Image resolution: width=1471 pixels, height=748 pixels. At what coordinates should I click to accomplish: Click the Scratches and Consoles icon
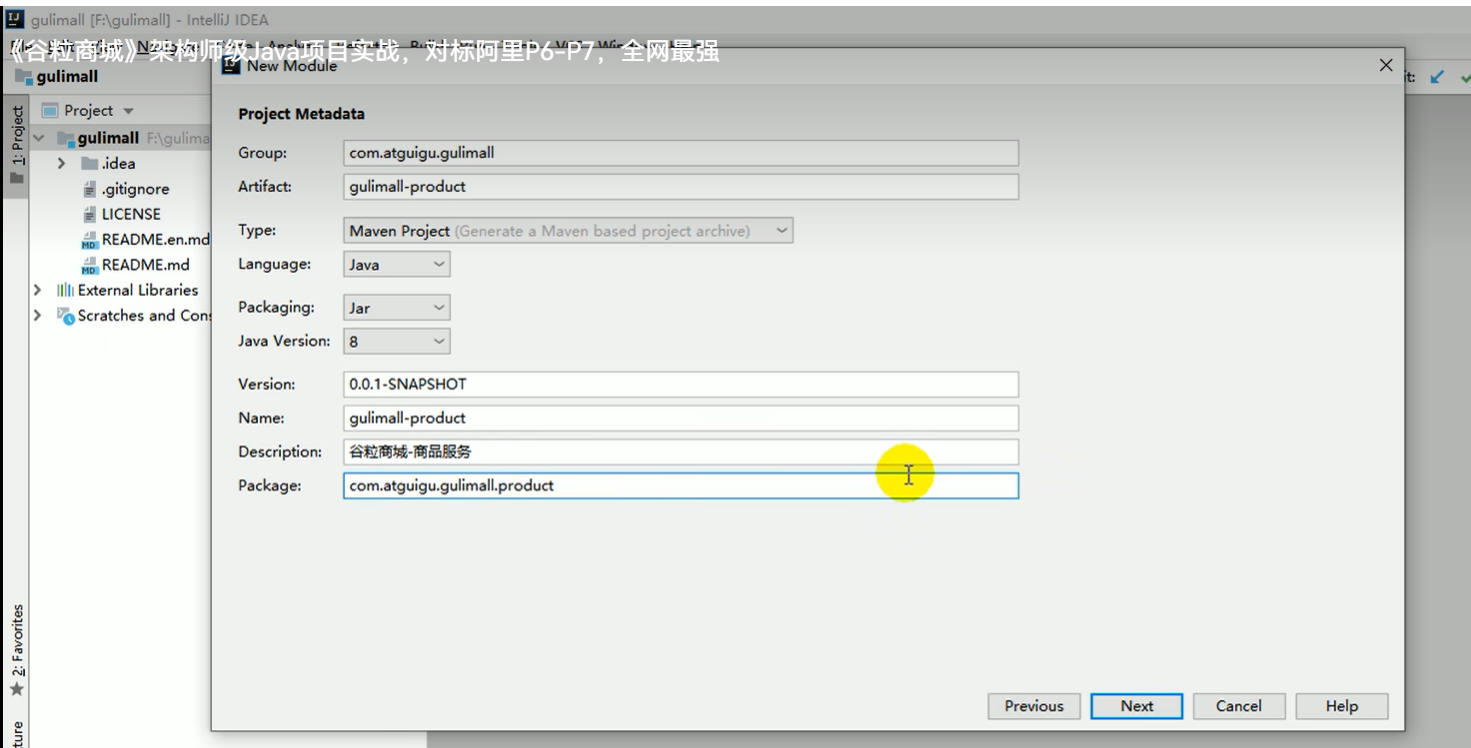[x=66, y=316]
